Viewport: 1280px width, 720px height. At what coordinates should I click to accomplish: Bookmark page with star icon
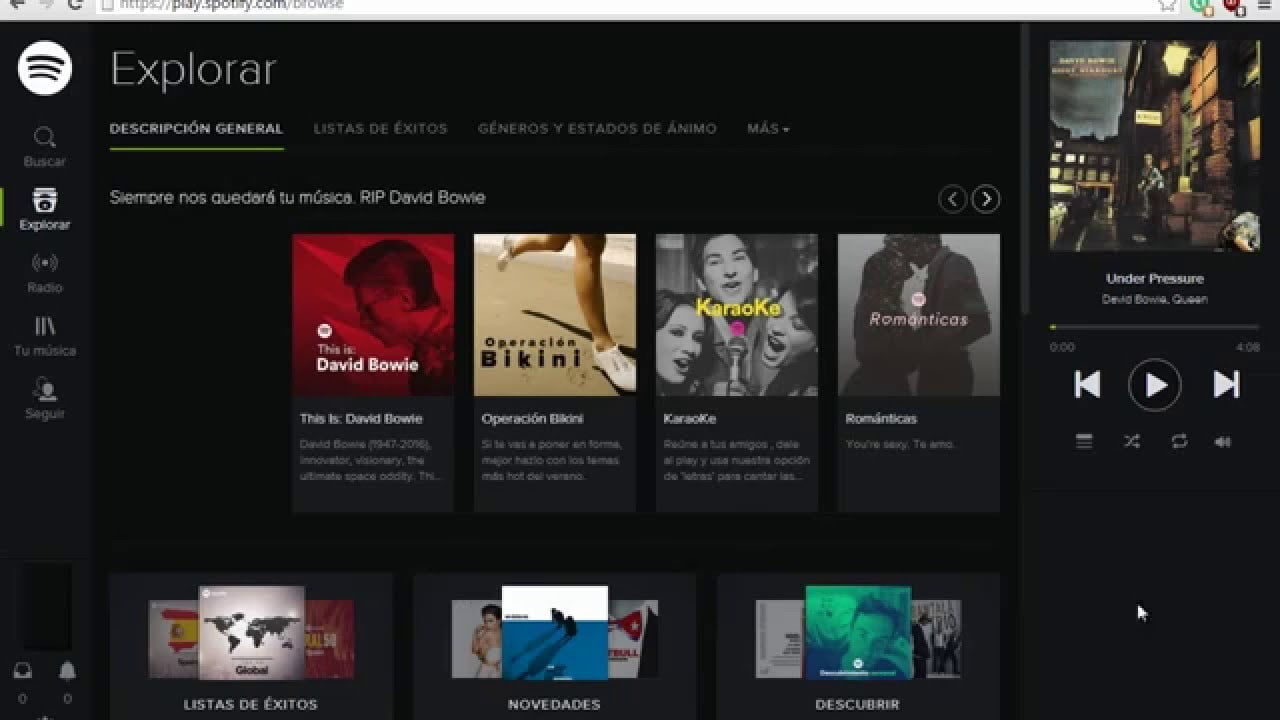click(x=1167, y=5)
